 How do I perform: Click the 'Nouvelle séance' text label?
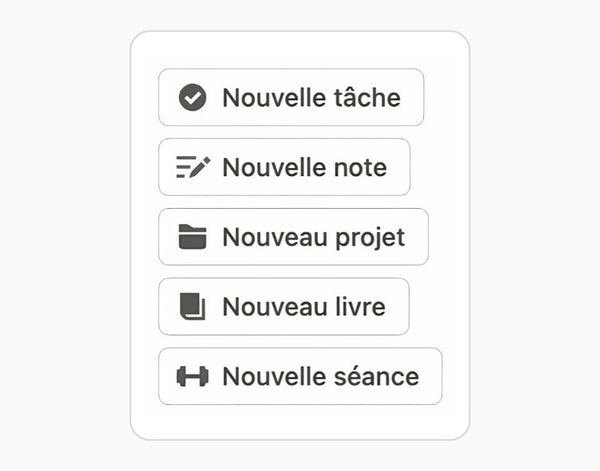click(x=321, y=376)
